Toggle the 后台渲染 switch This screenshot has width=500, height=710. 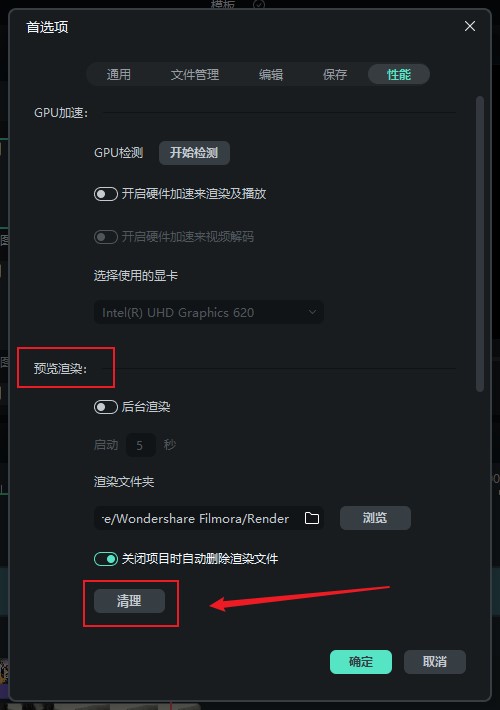coord(106,407)
